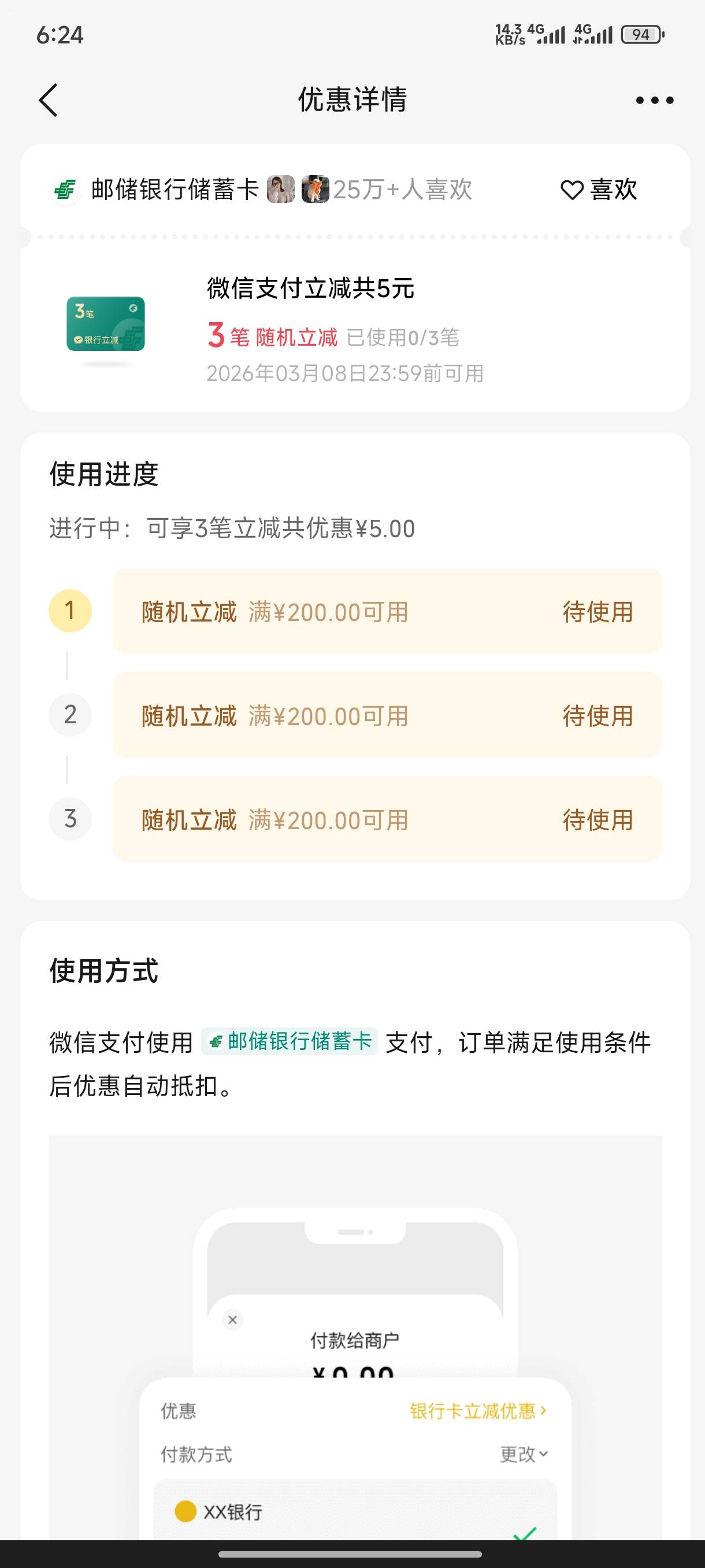The width and height of the screenshot is (705, 1568).
Task: Select step 3 circle in progress
Action: [x=70, y=819]
